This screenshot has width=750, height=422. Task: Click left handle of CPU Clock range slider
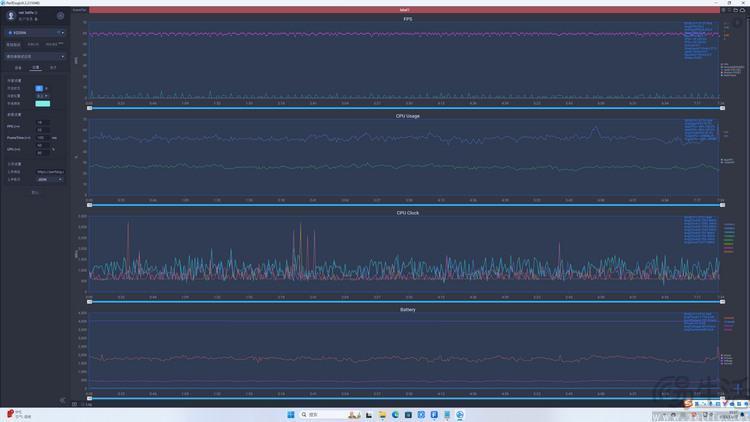[89, 302]
